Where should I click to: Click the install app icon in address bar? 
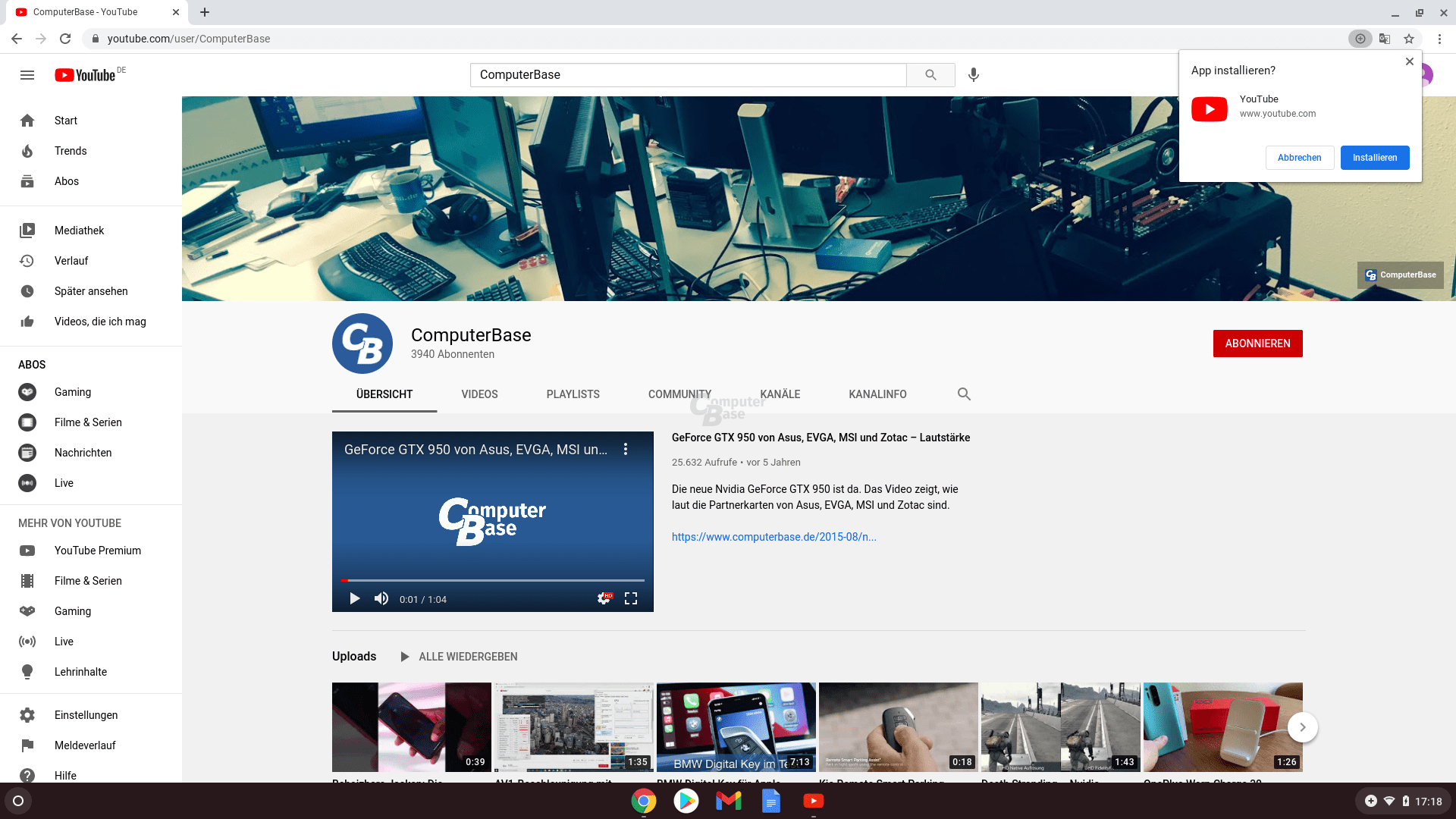coord(1360,39)
